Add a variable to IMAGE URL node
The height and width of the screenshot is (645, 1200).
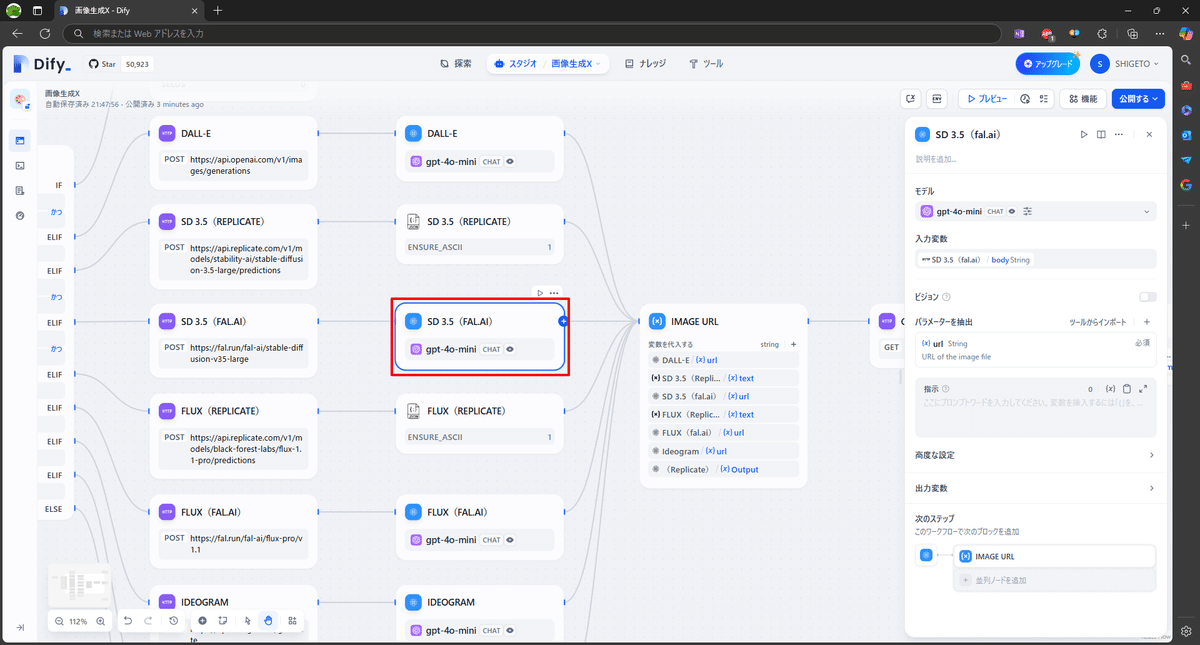coord(794,344)
